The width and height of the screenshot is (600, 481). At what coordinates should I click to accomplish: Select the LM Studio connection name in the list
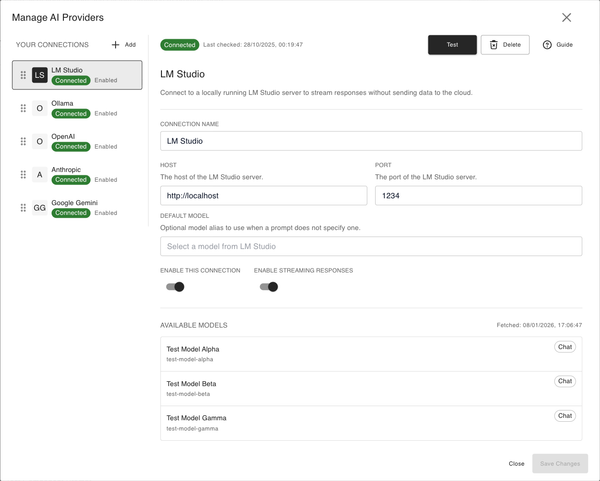tap(67, 70)
